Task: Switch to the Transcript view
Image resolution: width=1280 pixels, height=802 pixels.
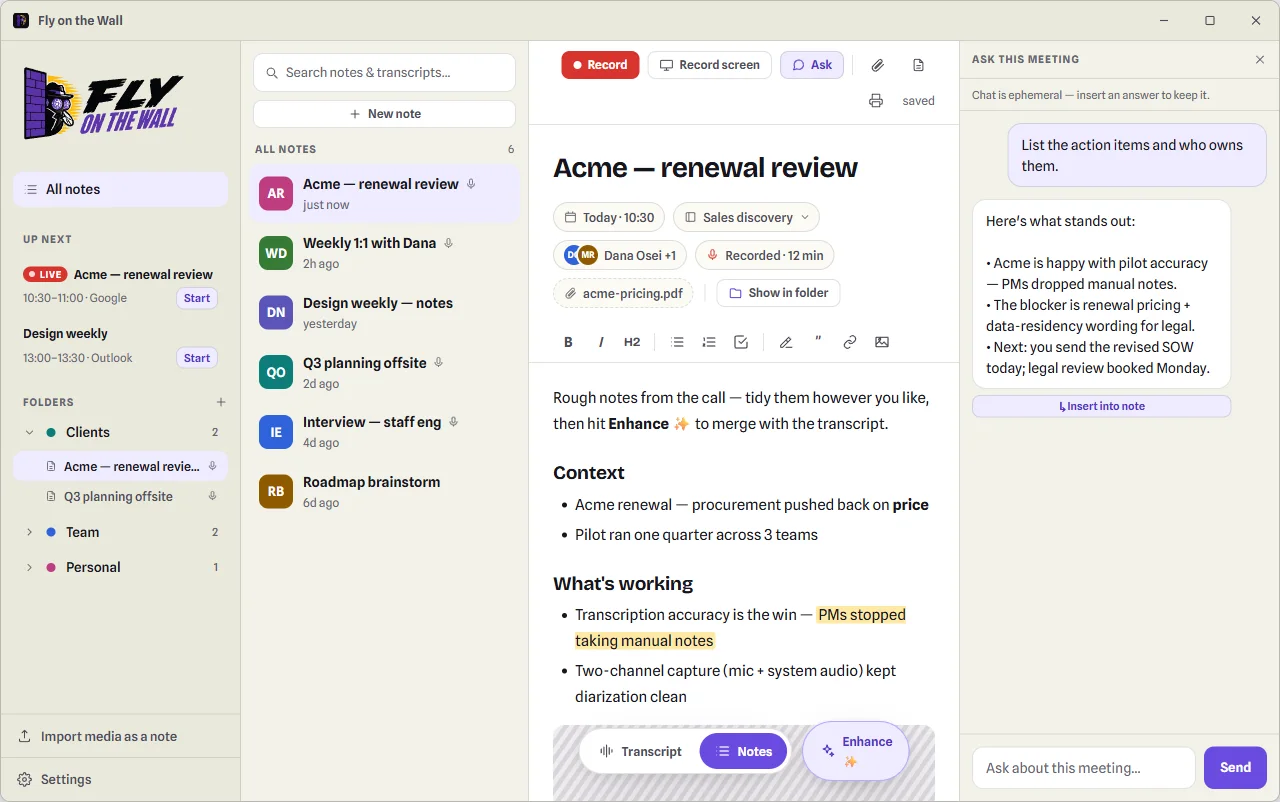Action: pos(640,751)
